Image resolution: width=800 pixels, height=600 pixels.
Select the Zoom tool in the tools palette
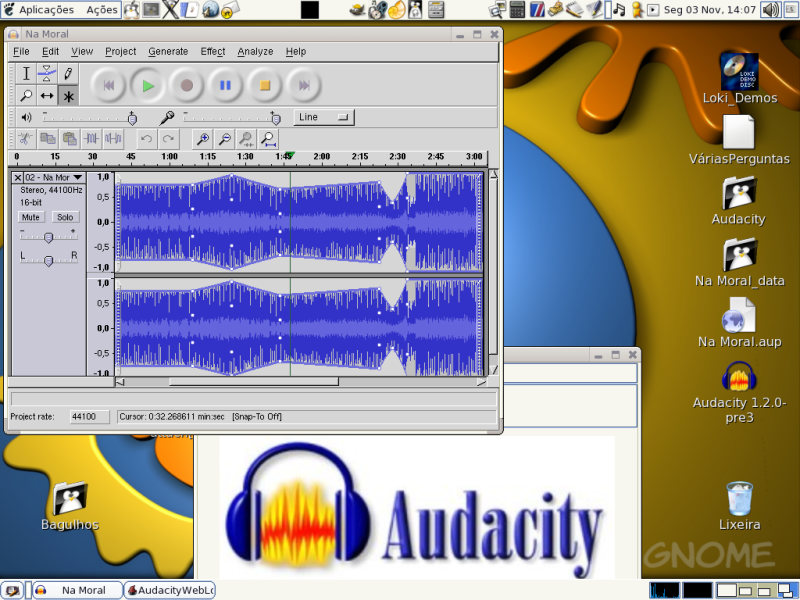[26, 95]
